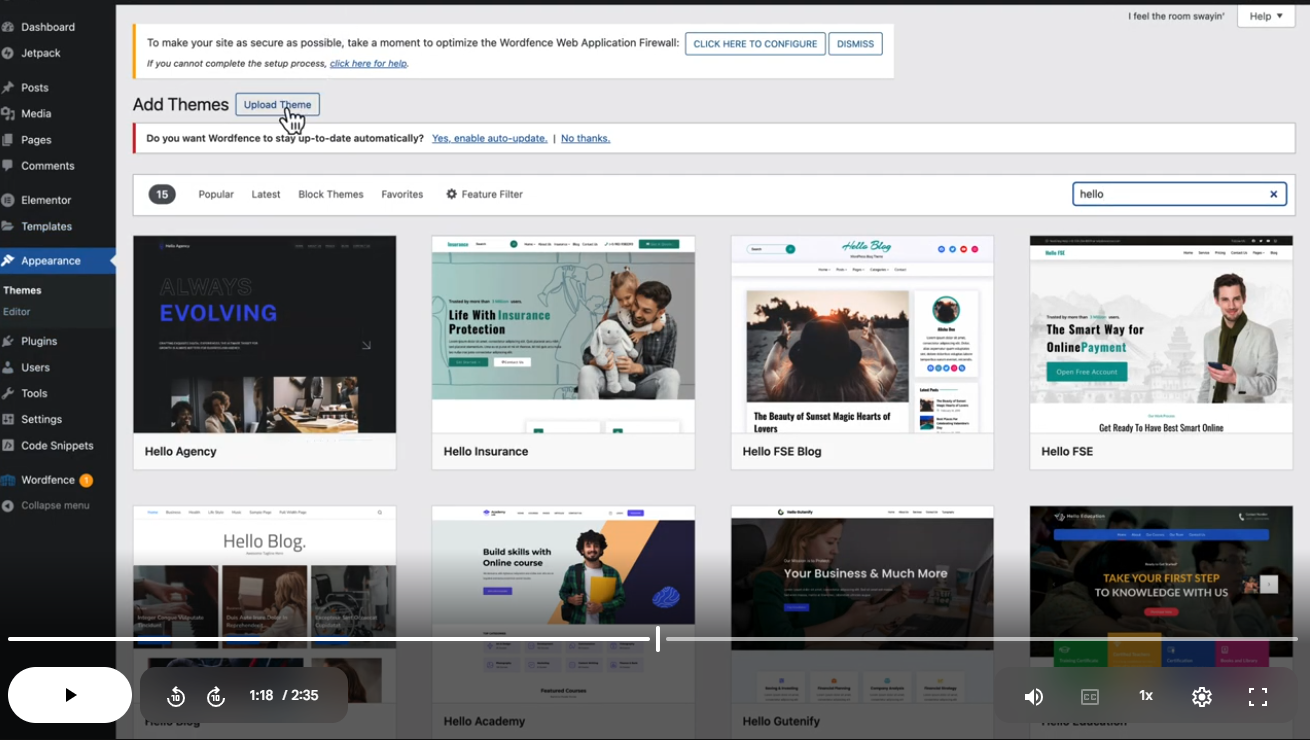The height and width of the screenshot is (740, 1310).
Task: Open Jetpack in the admin sidebar
Action: pos(41,53)
